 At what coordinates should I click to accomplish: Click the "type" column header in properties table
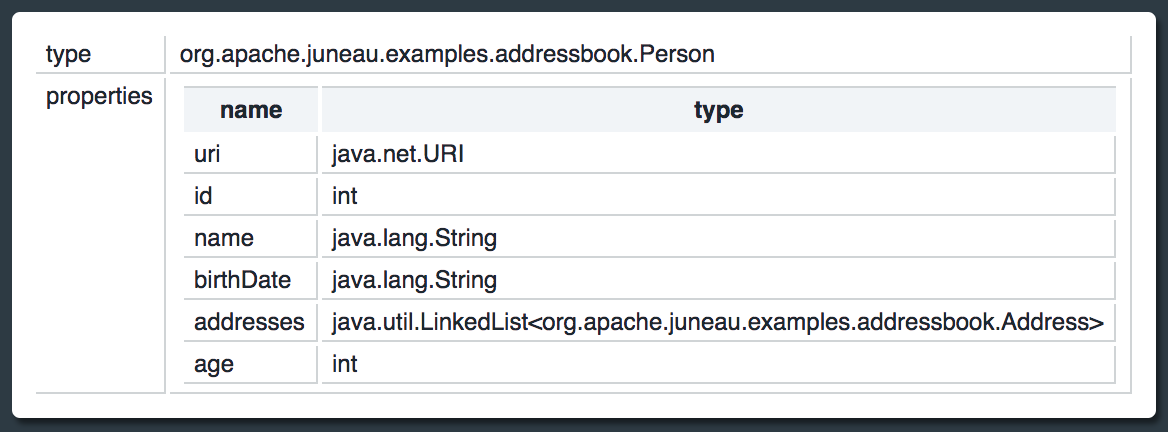718,110
